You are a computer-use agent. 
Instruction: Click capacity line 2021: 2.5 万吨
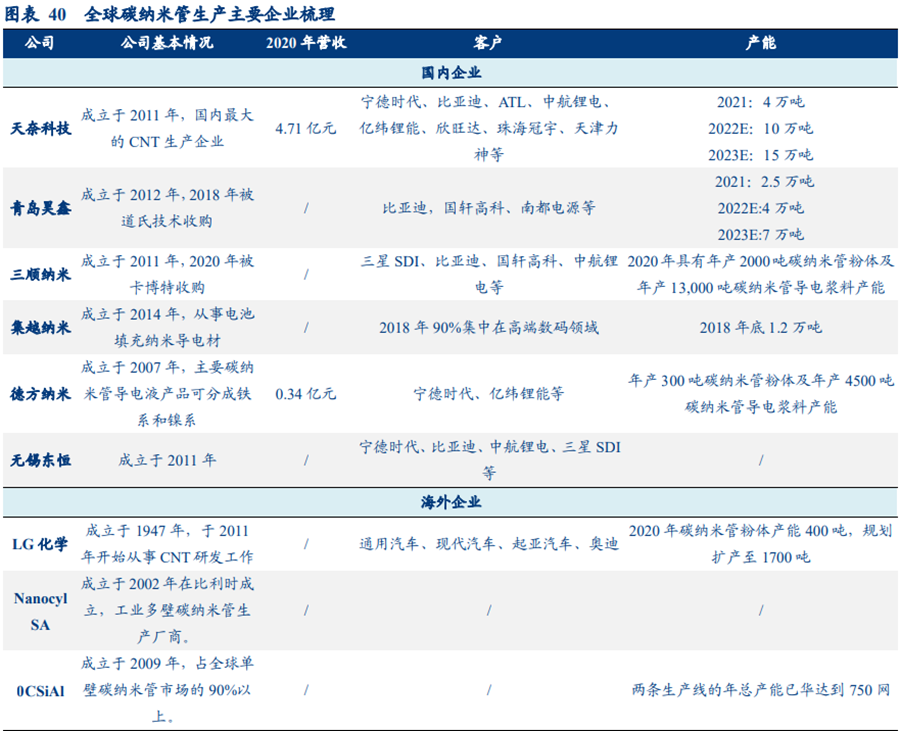tap(765, 182)
